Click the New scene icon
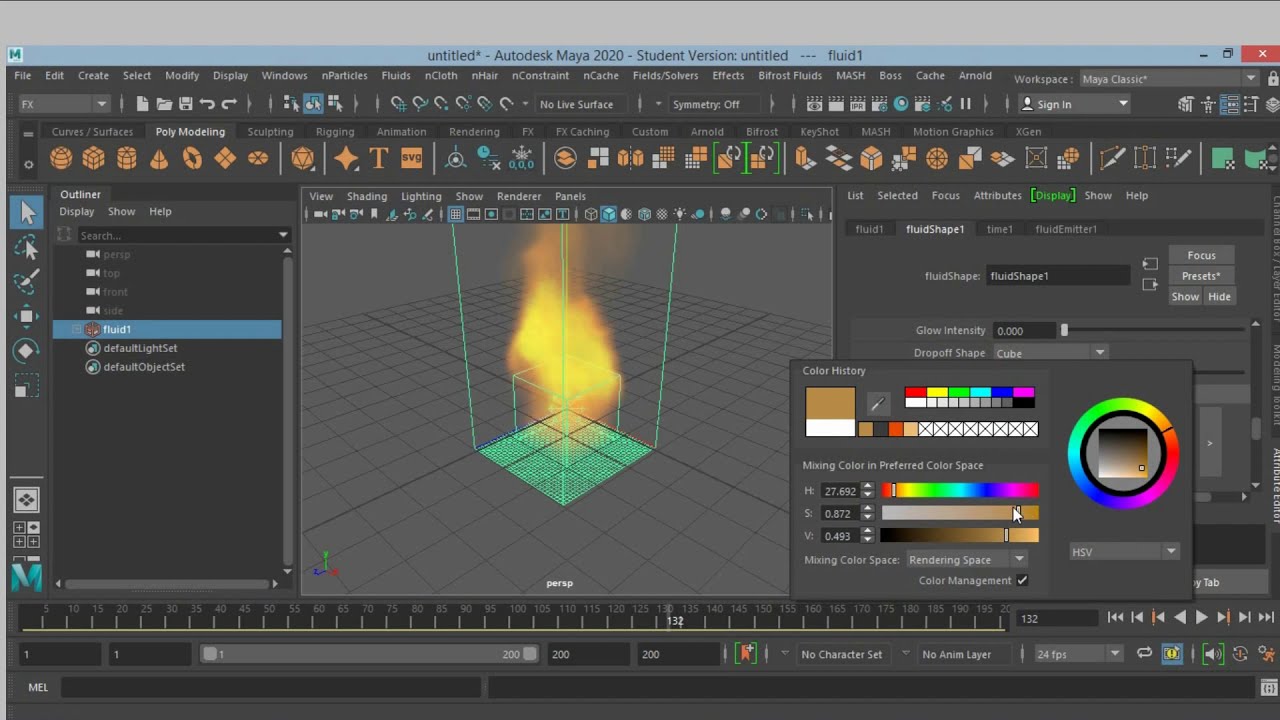The height and width of the screenshot is (720, 1280). pos(142,104)
